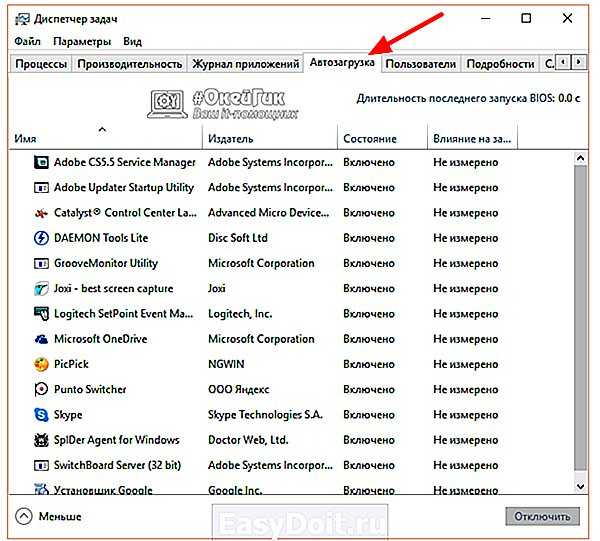Image resolution: width=600 pixels, height=541 pixels.
Task: Click the BIOS last startup duration text
Action: pyautogui.click(x=468, y=98)
